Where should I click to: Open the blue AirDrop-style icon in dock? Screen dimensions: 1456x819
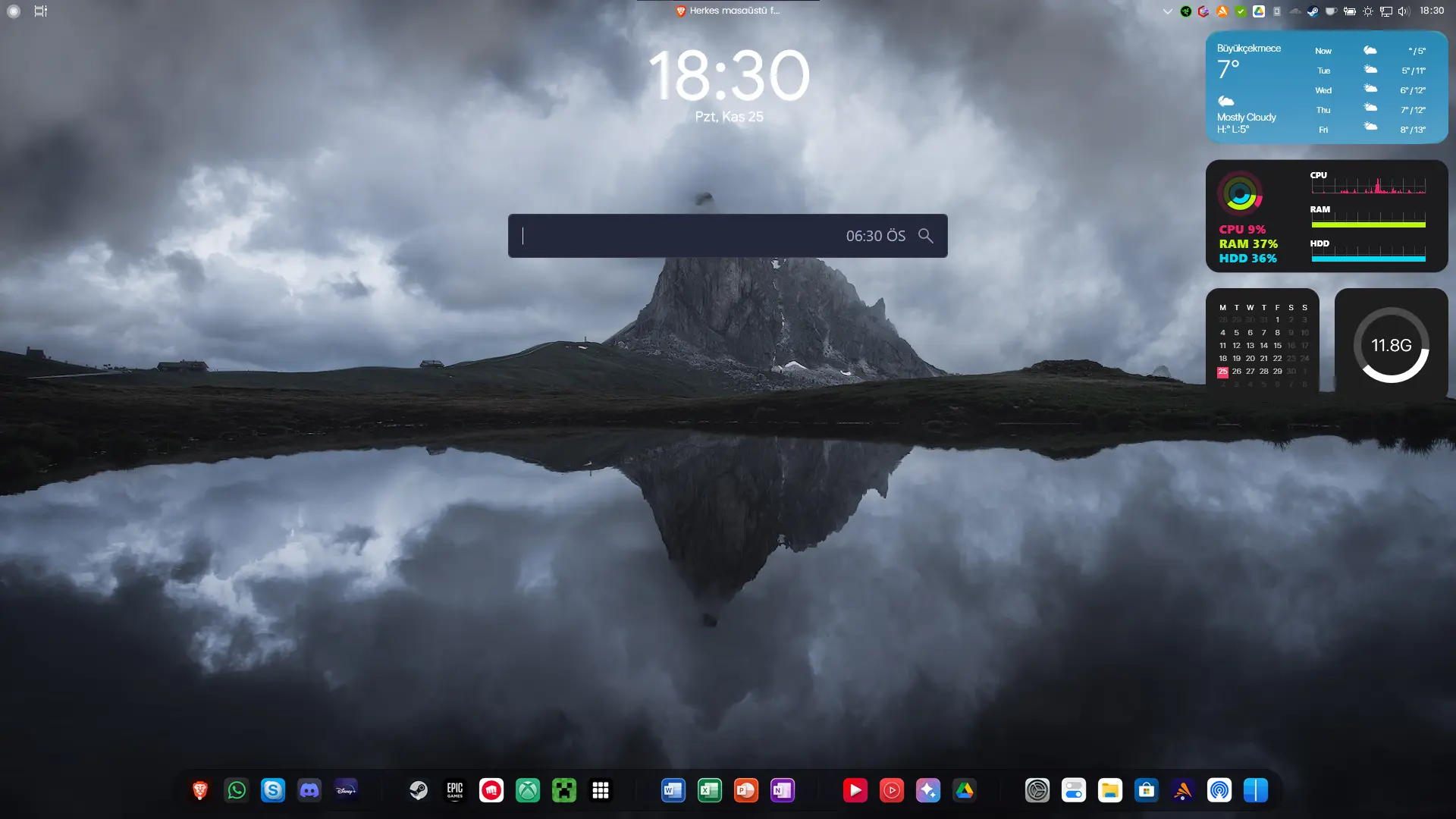point(1219,790)
